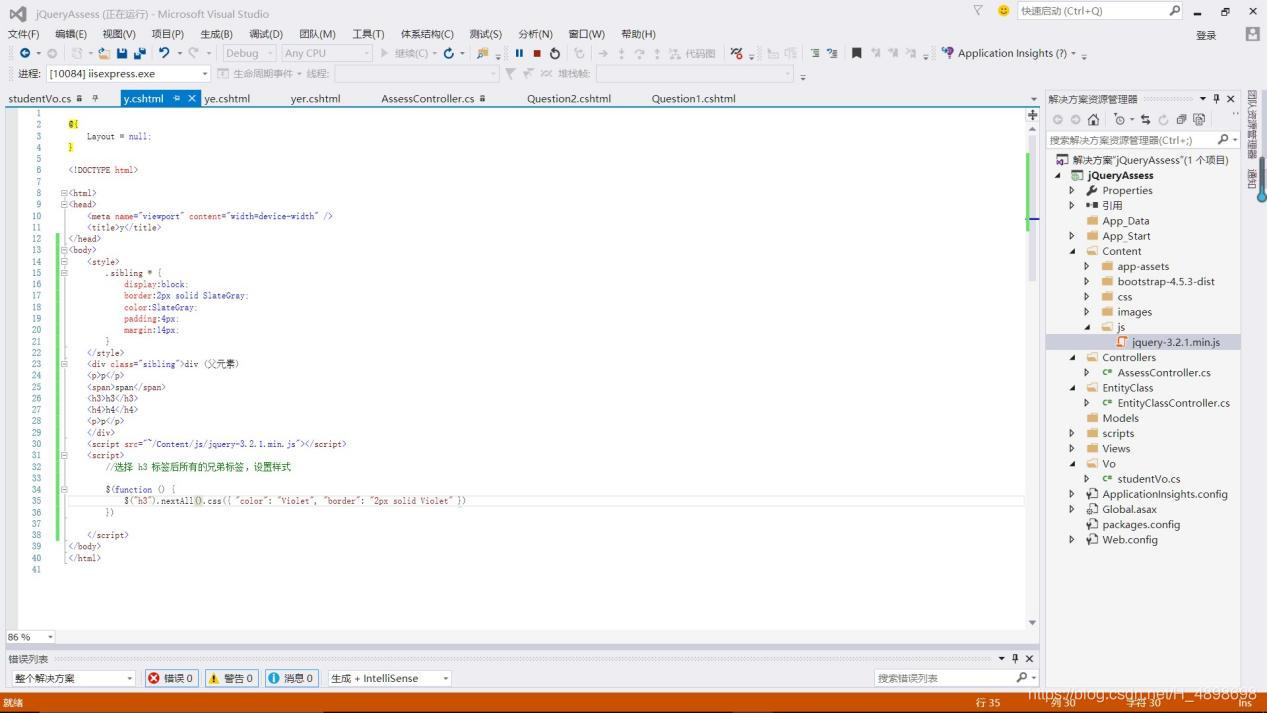Click the Save All icon
Viewport: 1267px width, 713px height.
pyautogui.click(x=139, y=53)
